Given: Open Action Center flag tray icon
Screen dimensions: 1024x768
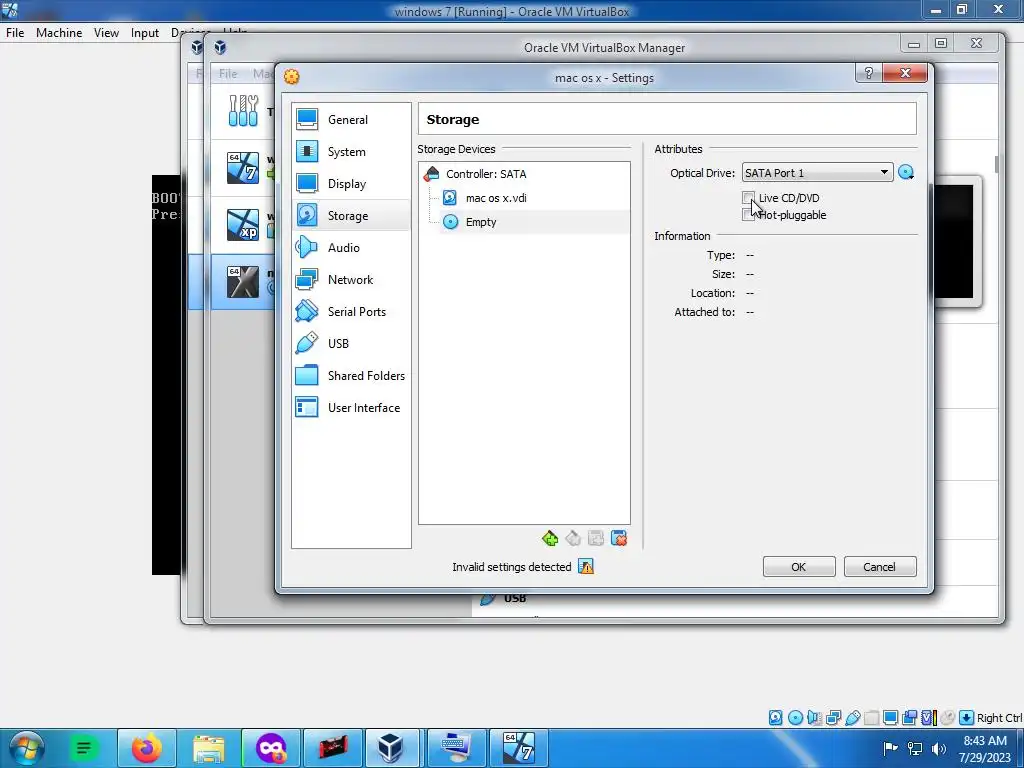Looking at the screenshot, I should [890, 748].
